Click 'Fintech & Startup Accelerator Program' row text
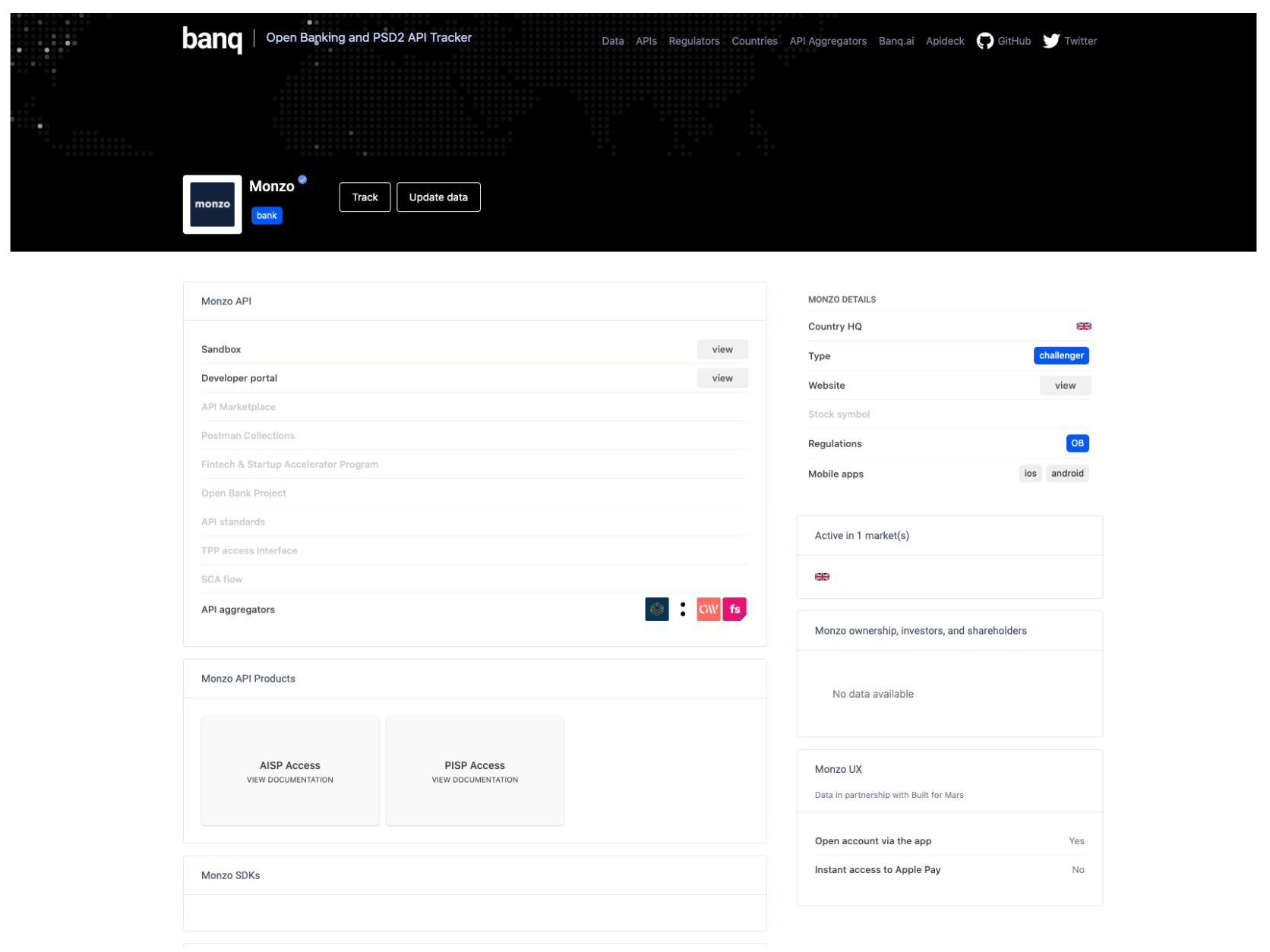Screen dimensions: 1270x952 coord(289,465)
